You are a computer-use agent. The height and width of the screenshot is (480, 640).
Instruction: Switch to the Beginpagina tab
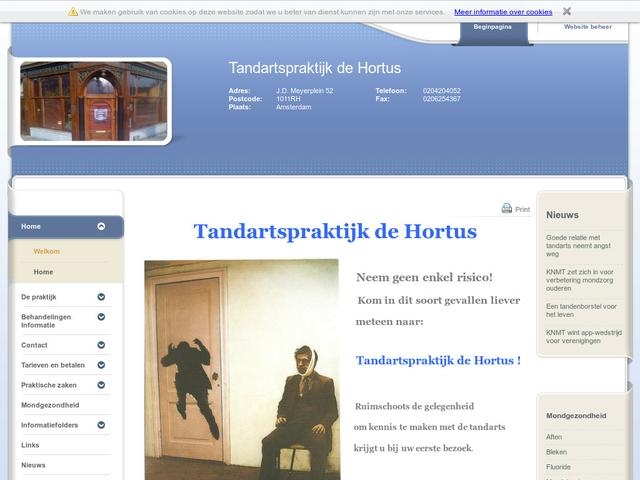pos(492,27)
